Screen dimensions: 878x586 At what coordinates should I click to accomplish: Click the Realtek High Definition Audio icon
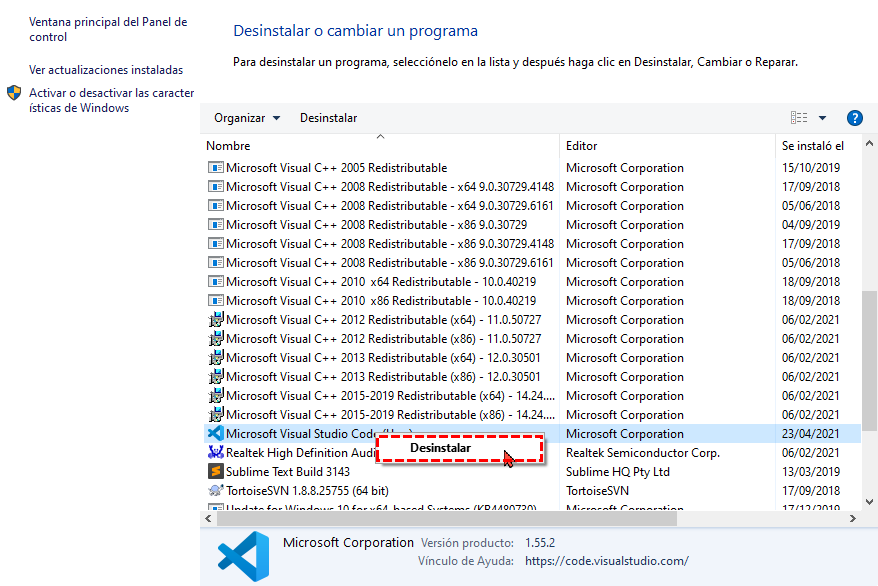(x=216, y=452)
